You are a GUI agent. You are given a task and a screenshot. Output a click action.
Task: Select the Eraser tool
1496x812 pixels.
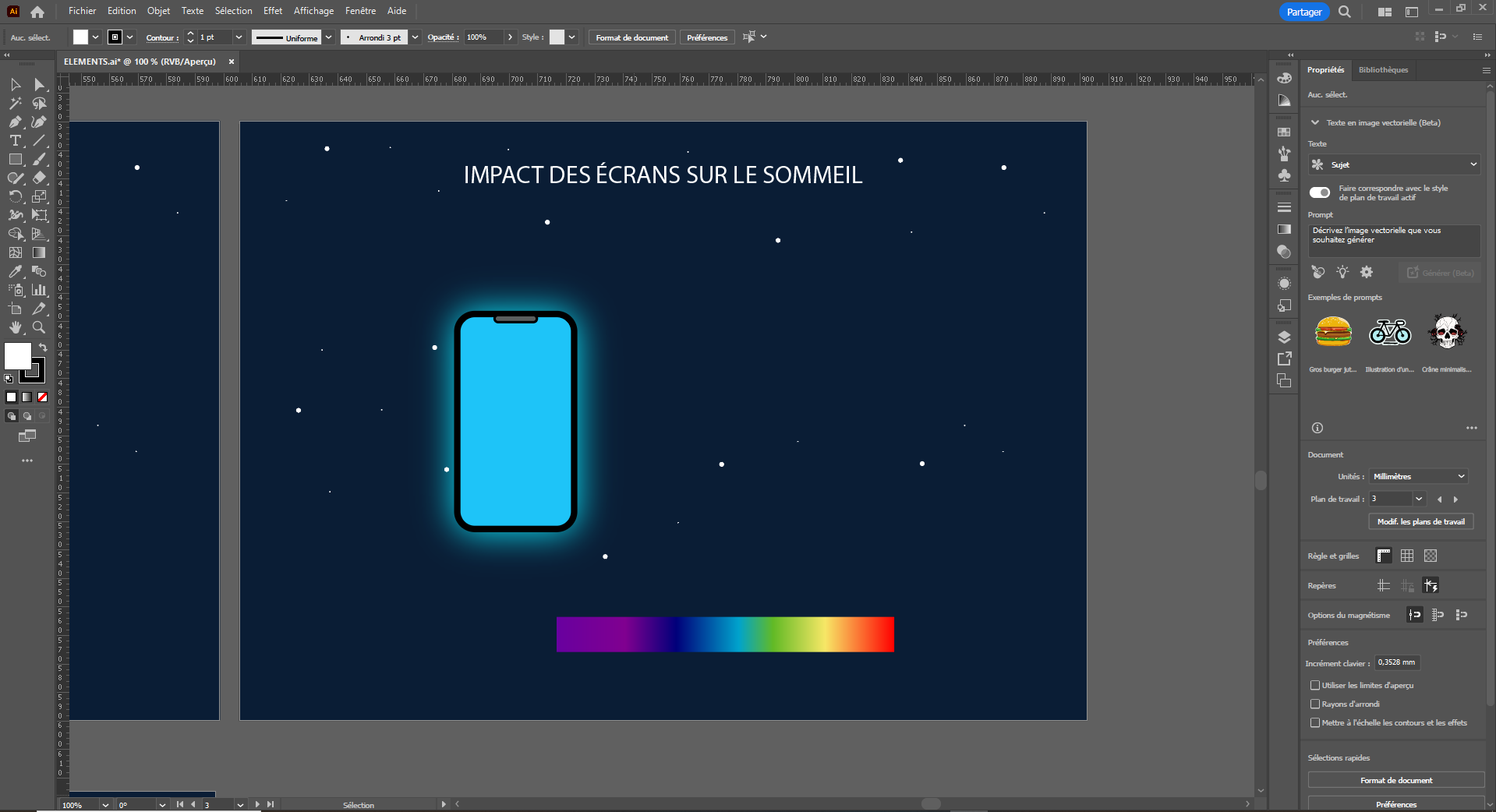pyautogui.click(x=39, y=178)
